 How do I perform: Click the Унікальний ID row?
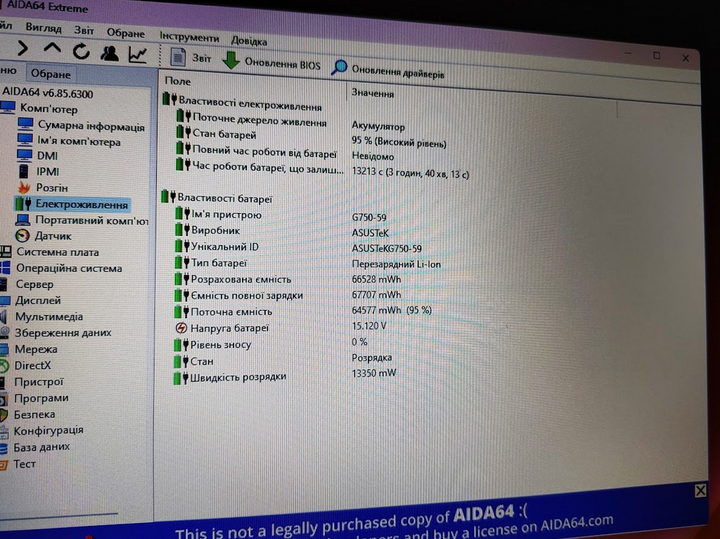click(x=298, y=247)
